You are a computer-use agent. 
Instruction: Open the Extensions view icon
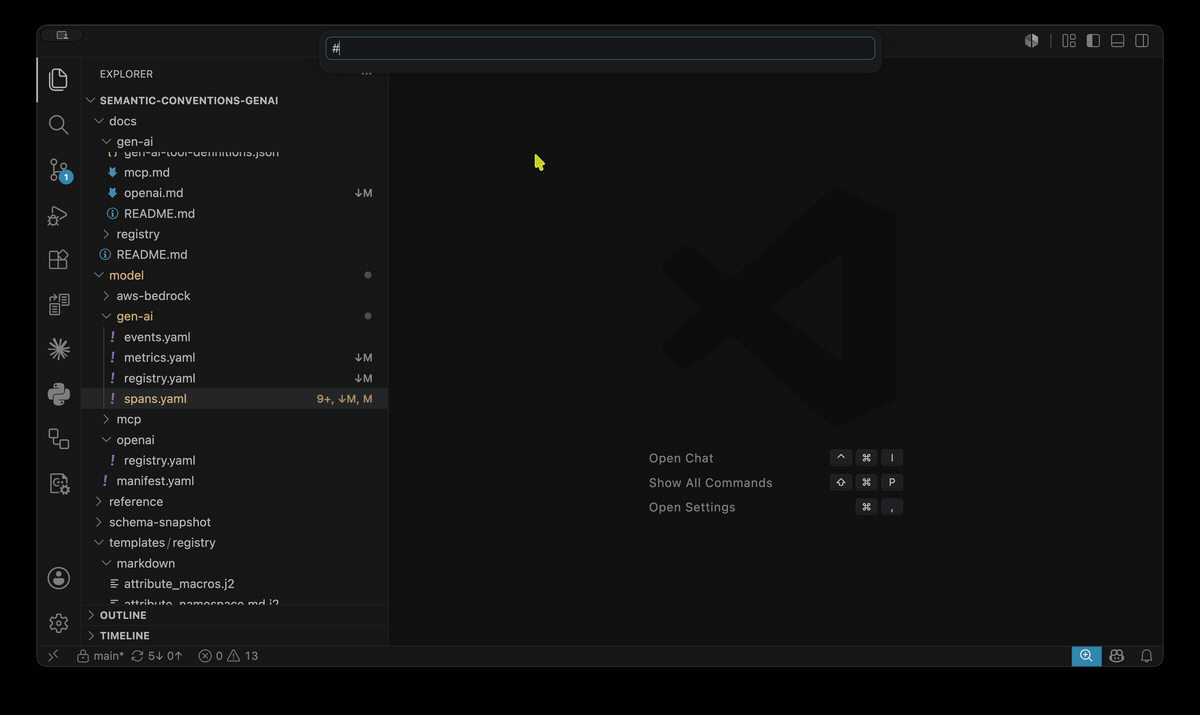click(x=58, y=260)
